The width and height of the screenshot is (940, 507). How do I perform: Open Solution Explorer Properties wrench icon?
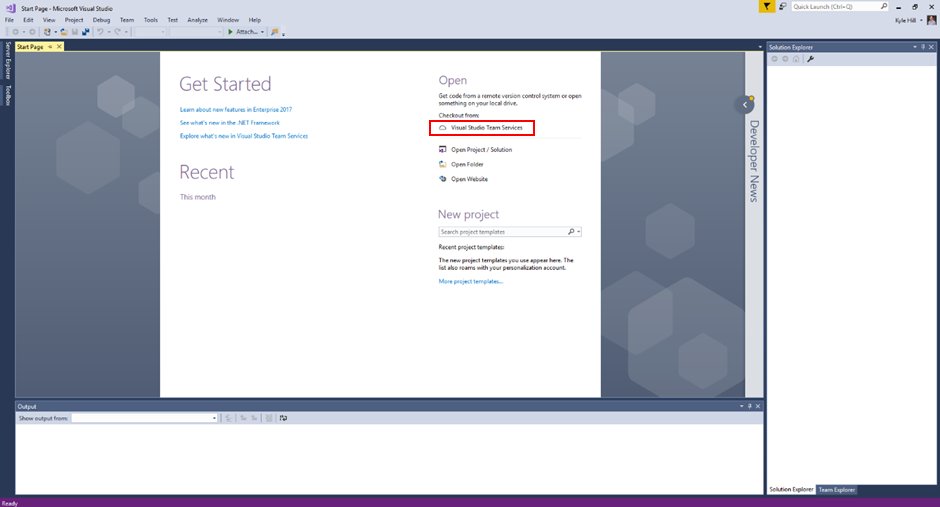tap(811, 59)
